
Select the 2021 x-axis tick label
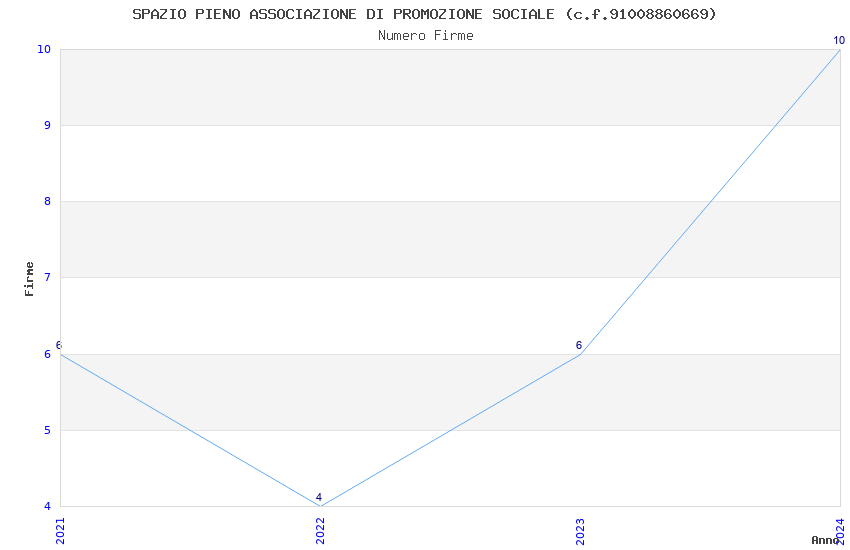coord(60,531)
